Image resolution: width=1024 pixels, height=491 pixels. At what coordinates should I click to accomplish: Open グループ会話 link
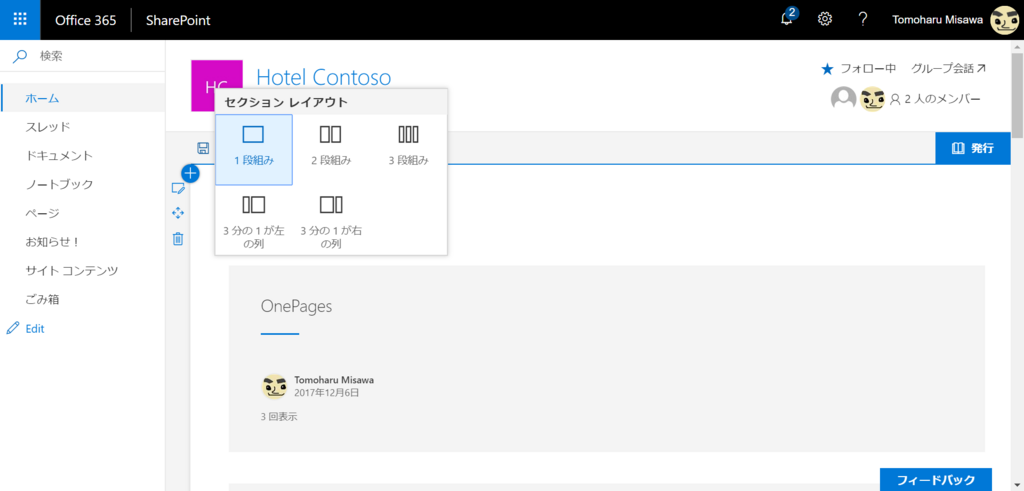point(948,68)
